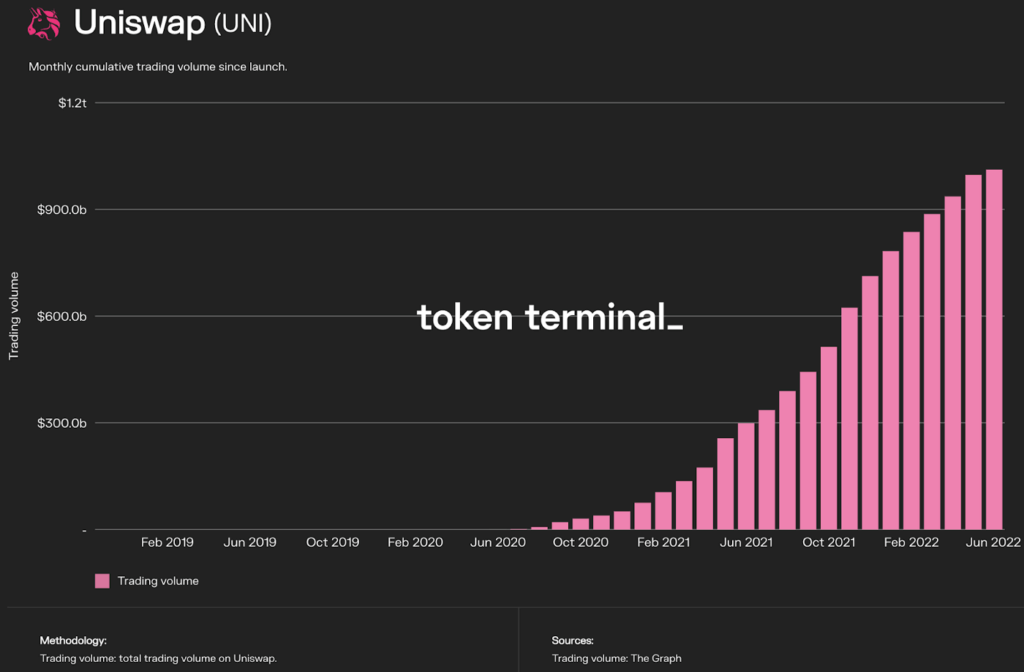The width and height of the screenshot is (1024, 672).
Task: Toggle the Trading volume legend label
Action: (x=158, y=581)
